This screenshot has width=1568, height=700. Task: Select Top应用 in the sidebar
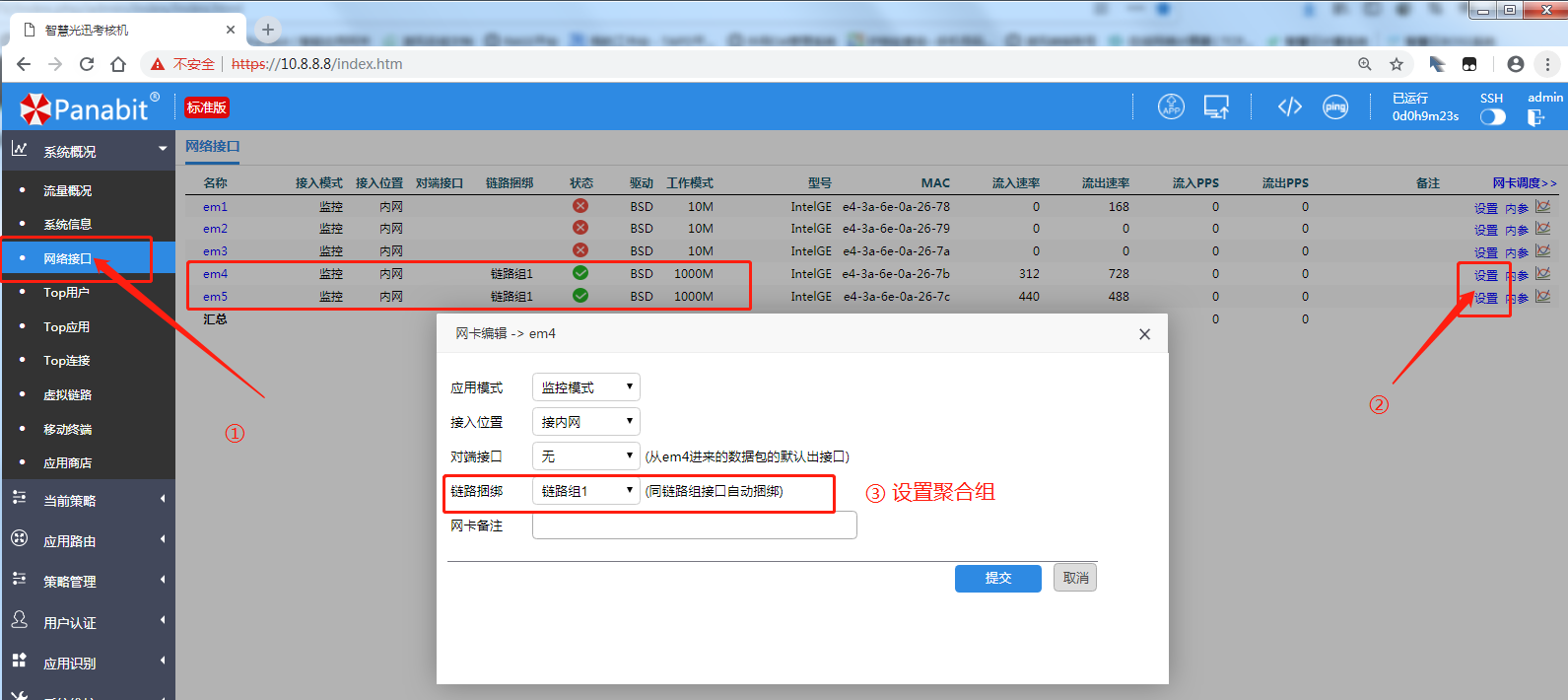(66, 326)
